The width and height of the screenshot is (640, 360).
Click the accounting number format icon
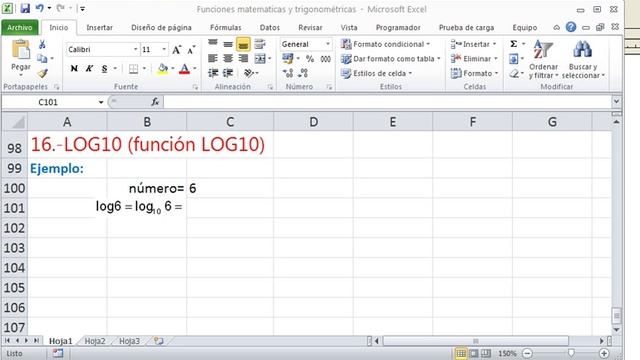point(288,59)
